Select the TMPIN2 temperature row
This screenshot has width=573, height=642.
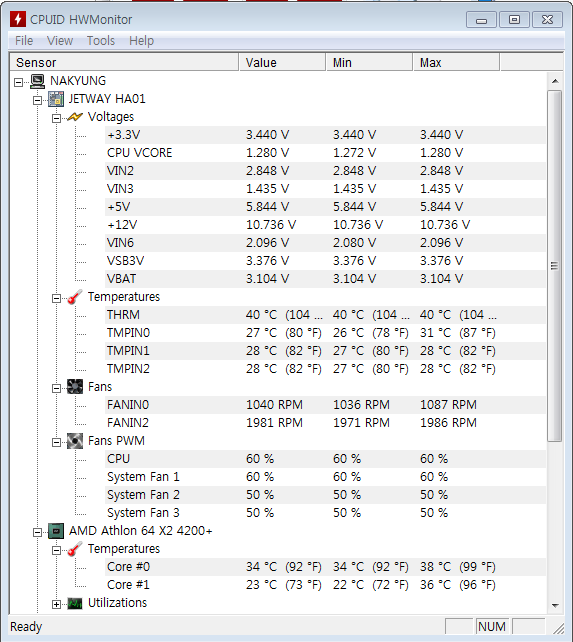click(x=326, y=369)
